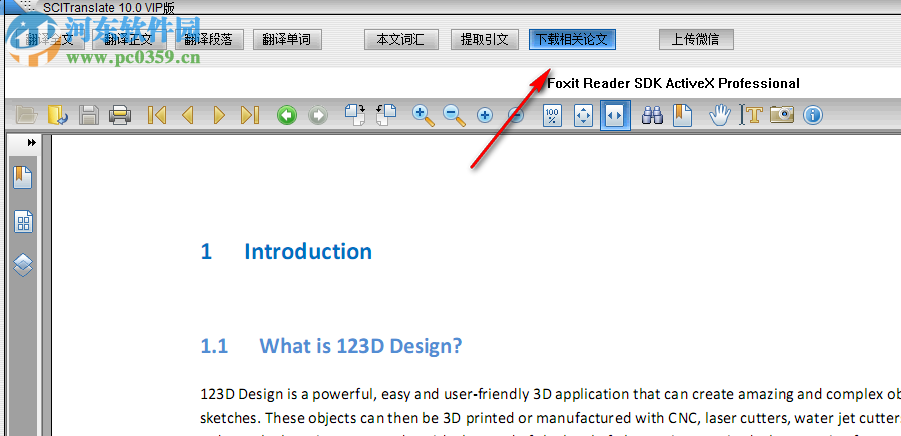901x436 pixels.
Task: Click the 翻译全文 button
Action: coord(49,39)
